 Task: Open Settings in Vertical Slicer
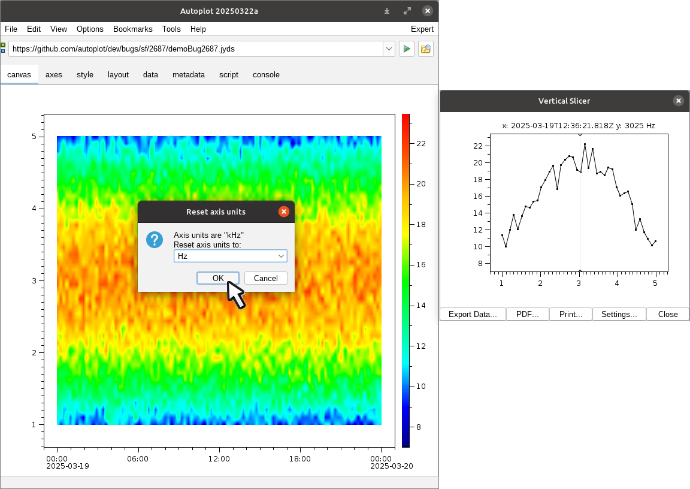tap(619, 314)
